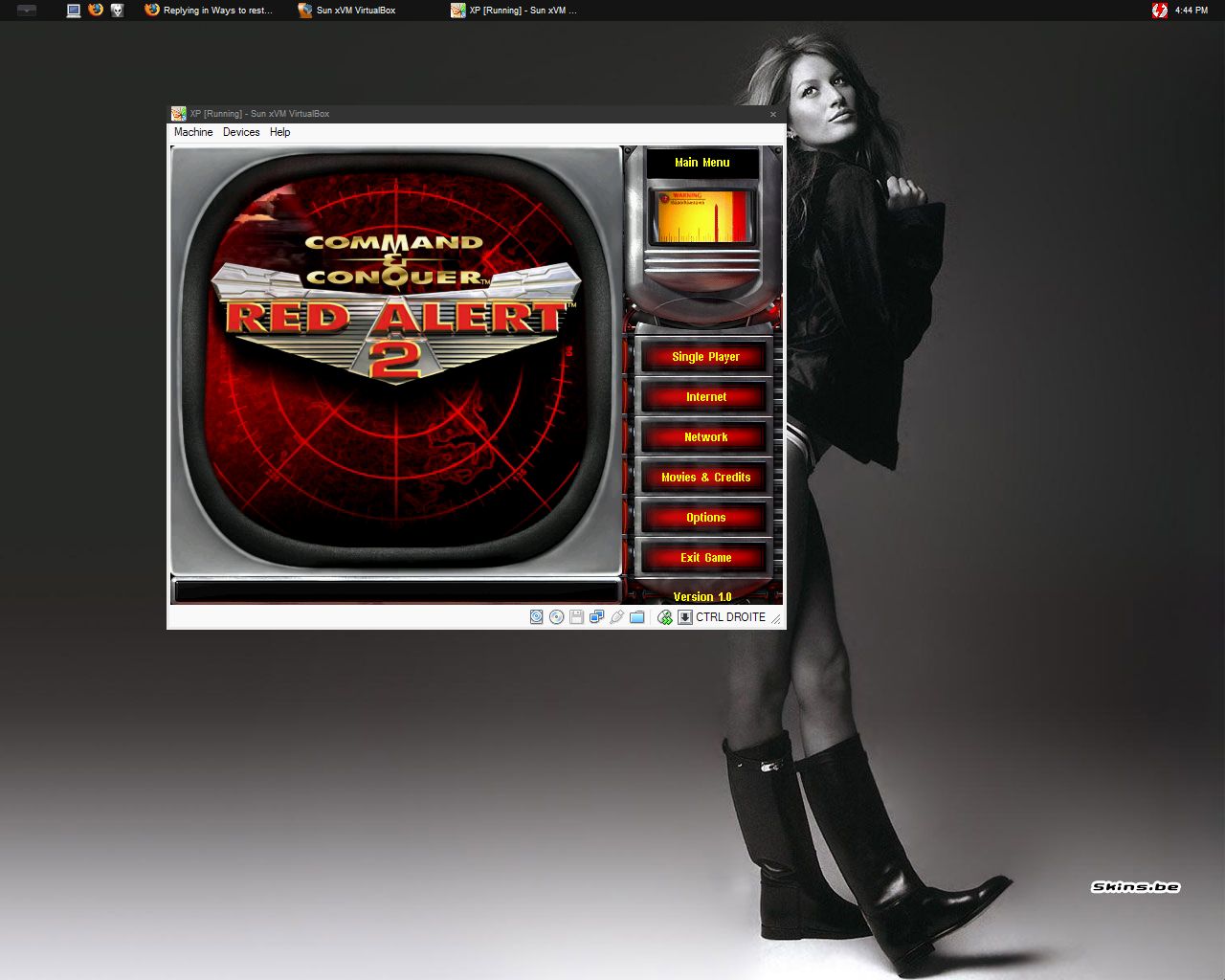Click the Internet button in the main menu
The image size is (1225, 980).
point(705,397)
